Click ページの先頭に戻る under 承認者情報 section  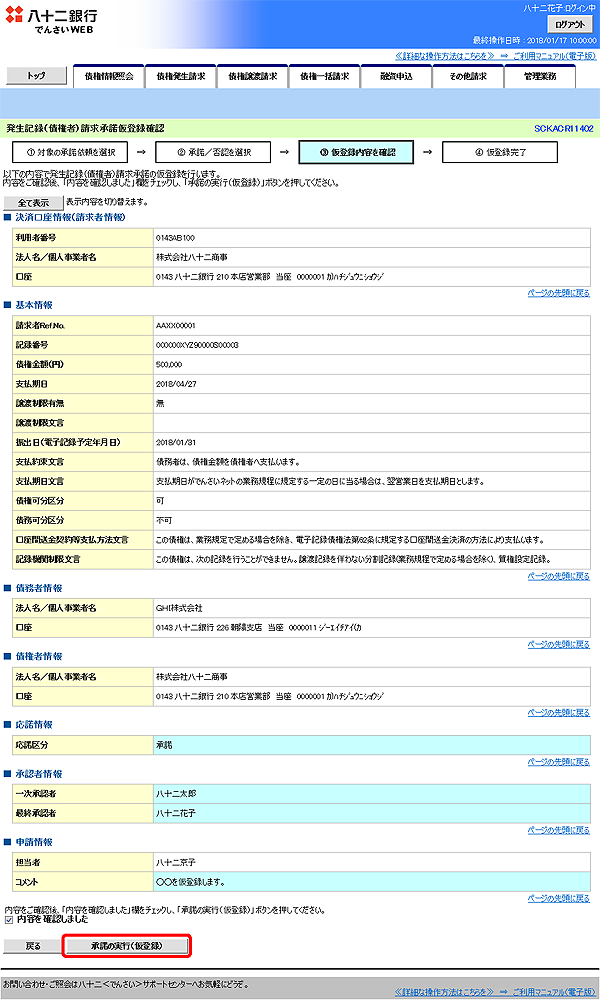pos(559,830)
